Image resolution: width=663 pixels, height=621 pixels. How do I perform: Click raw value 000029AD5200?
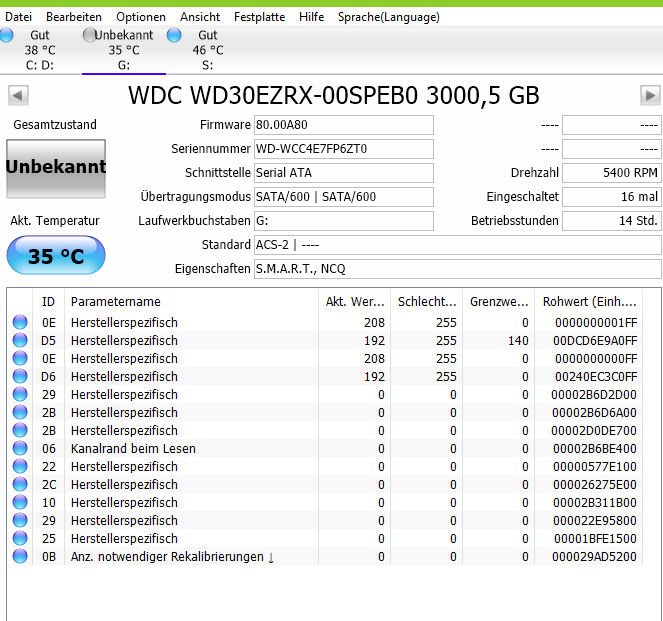tap(594, 557)
